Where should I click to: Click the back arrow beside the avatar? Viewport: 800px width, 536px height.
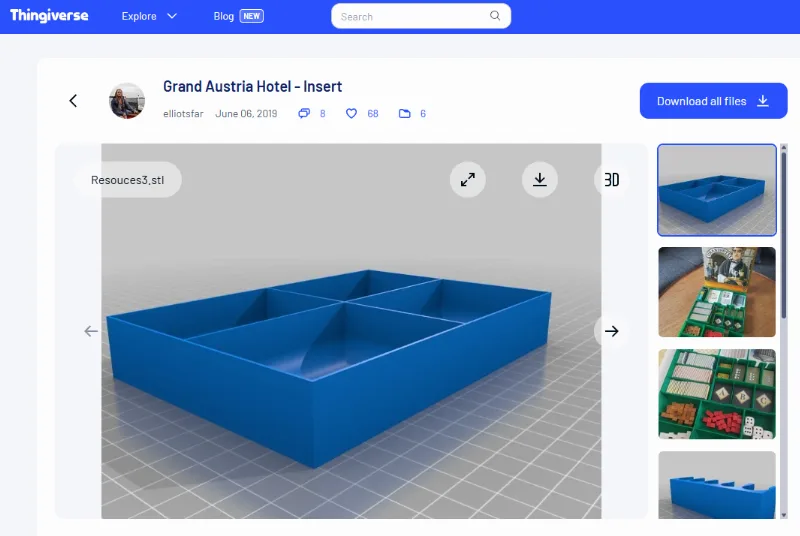click(73, 101)
